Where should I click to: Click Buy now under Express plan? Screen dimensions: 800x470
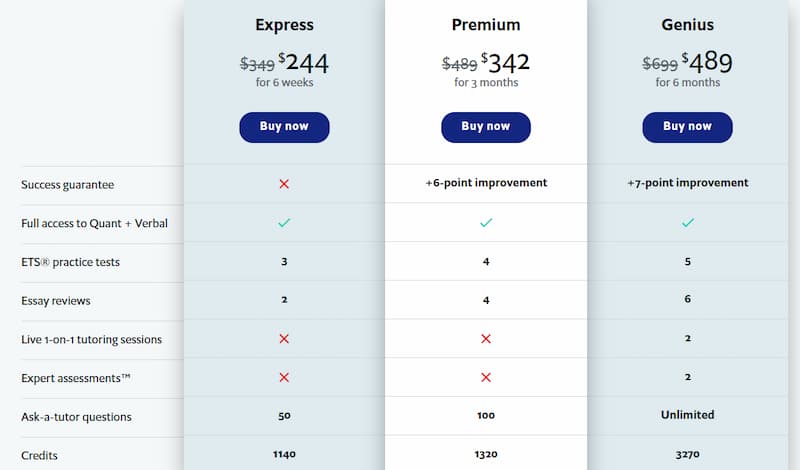[284, 127]
